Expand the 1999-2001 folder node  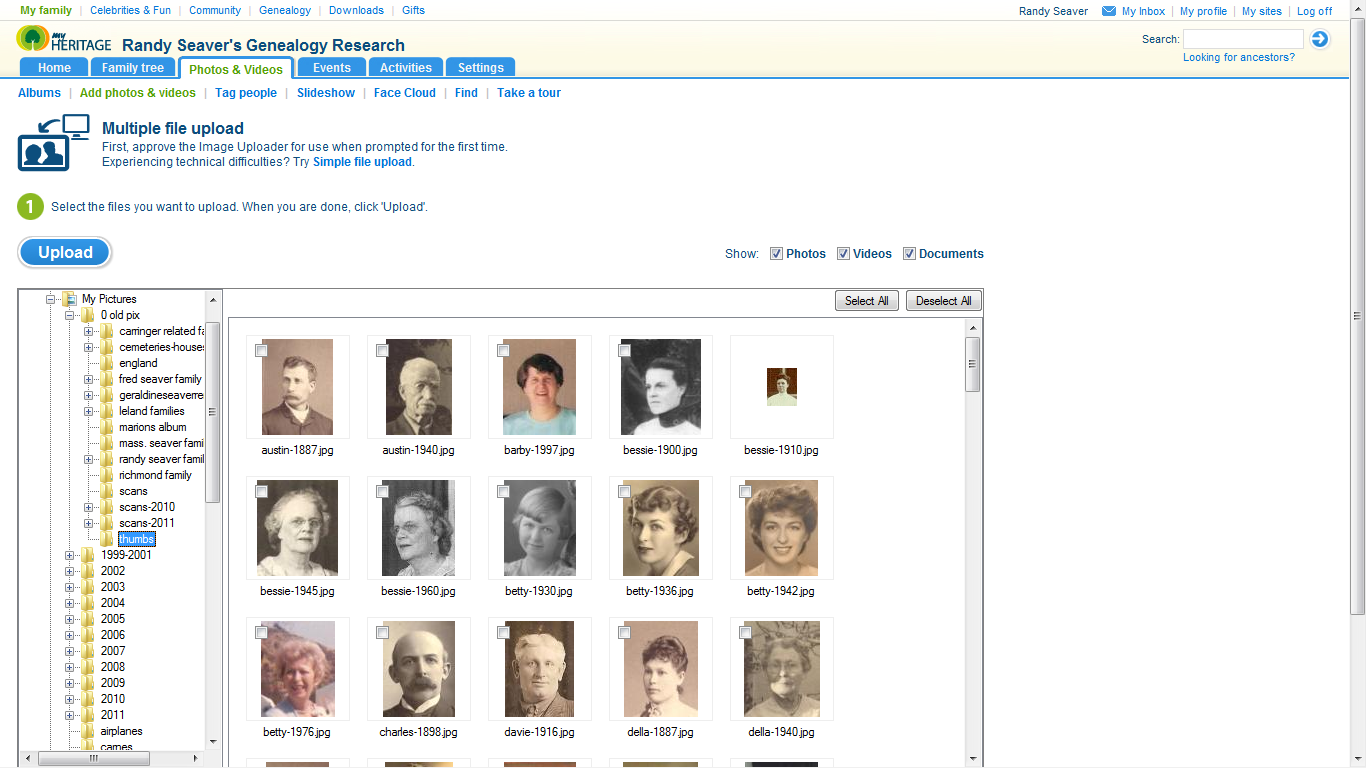(70, 555)
